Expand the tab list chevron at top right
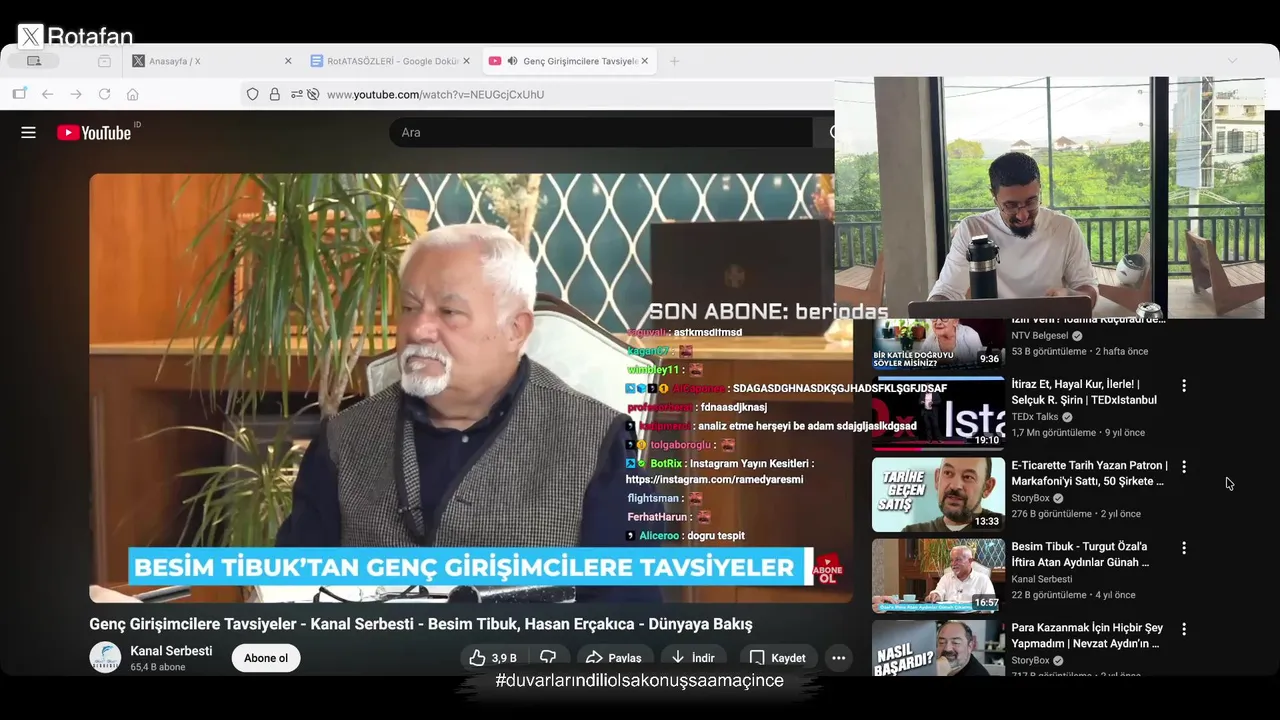Viewport: 1280px width, 720px height. (x=1232, y=61)
